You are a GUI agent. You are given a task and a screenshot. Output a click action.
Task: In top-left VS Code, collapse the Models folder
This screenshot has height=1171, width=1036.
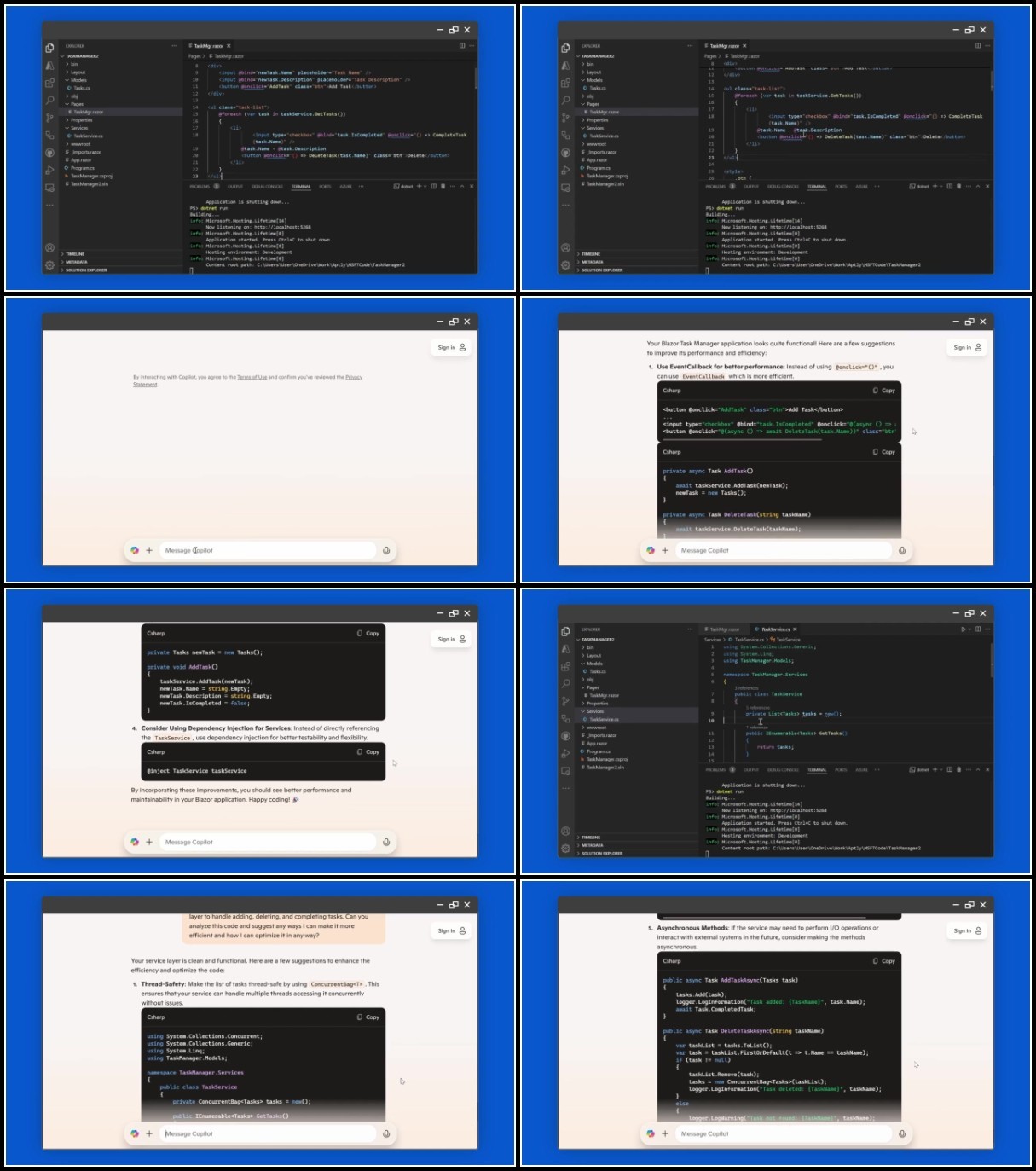tap(74, 80)
